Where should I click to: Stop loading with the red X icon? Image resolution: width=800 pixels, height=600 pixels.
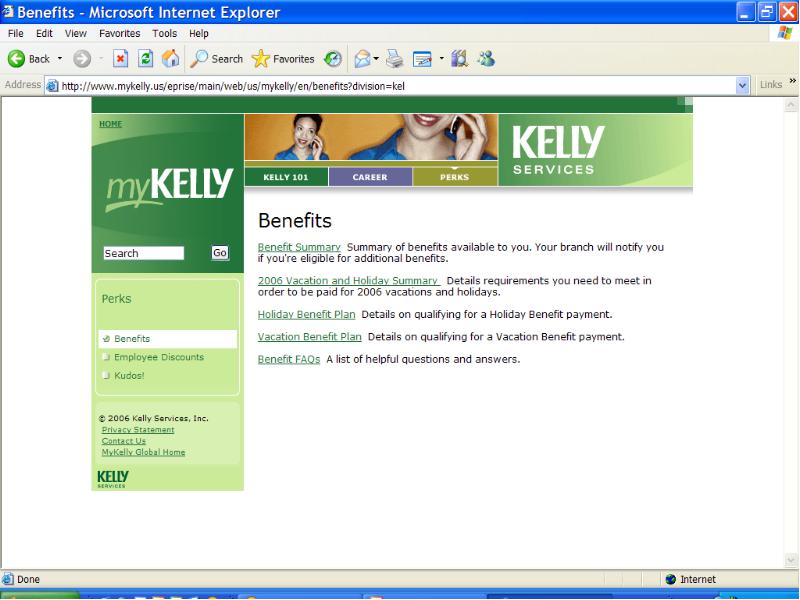pos(120,59)
